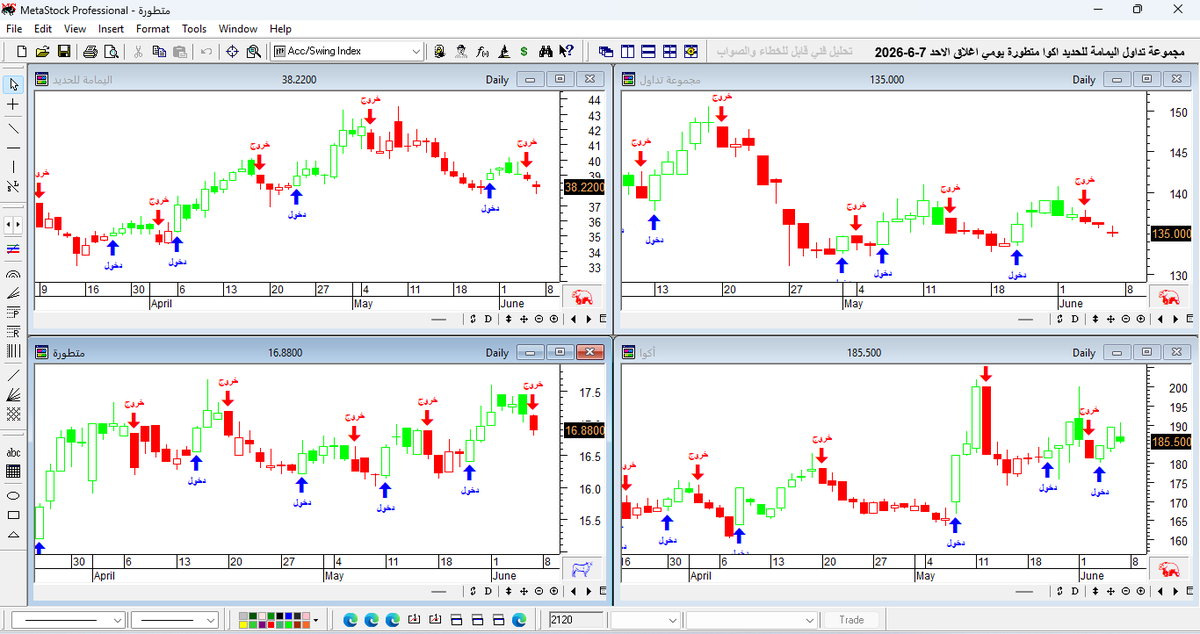1200x634 pixels.
Task: Open the second line weight dropdown in bottom toolbar
Action: coord(210,620)
